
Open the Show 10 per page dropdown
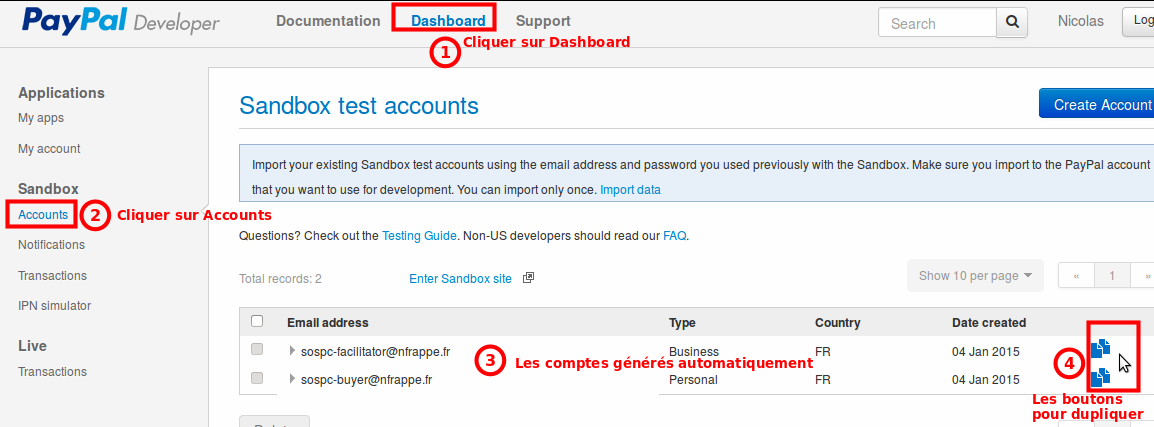click(974, 276)
